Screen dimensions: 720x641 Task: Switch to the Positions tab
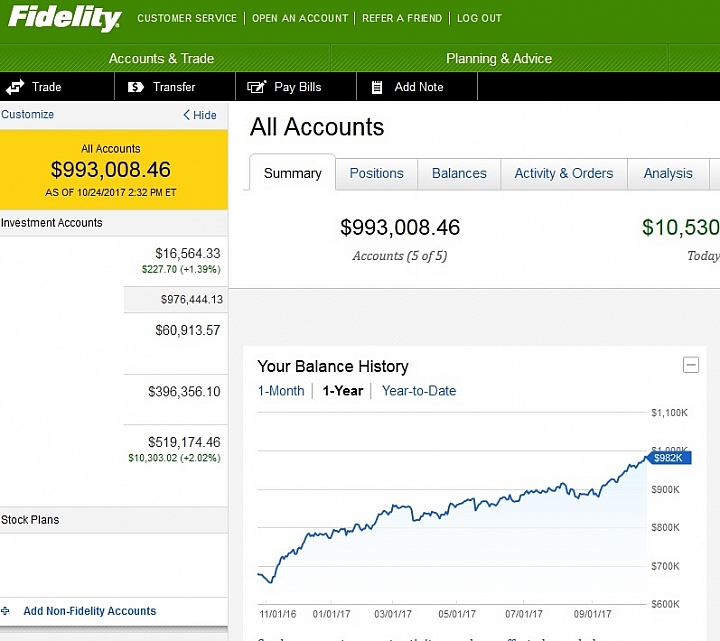377,173
